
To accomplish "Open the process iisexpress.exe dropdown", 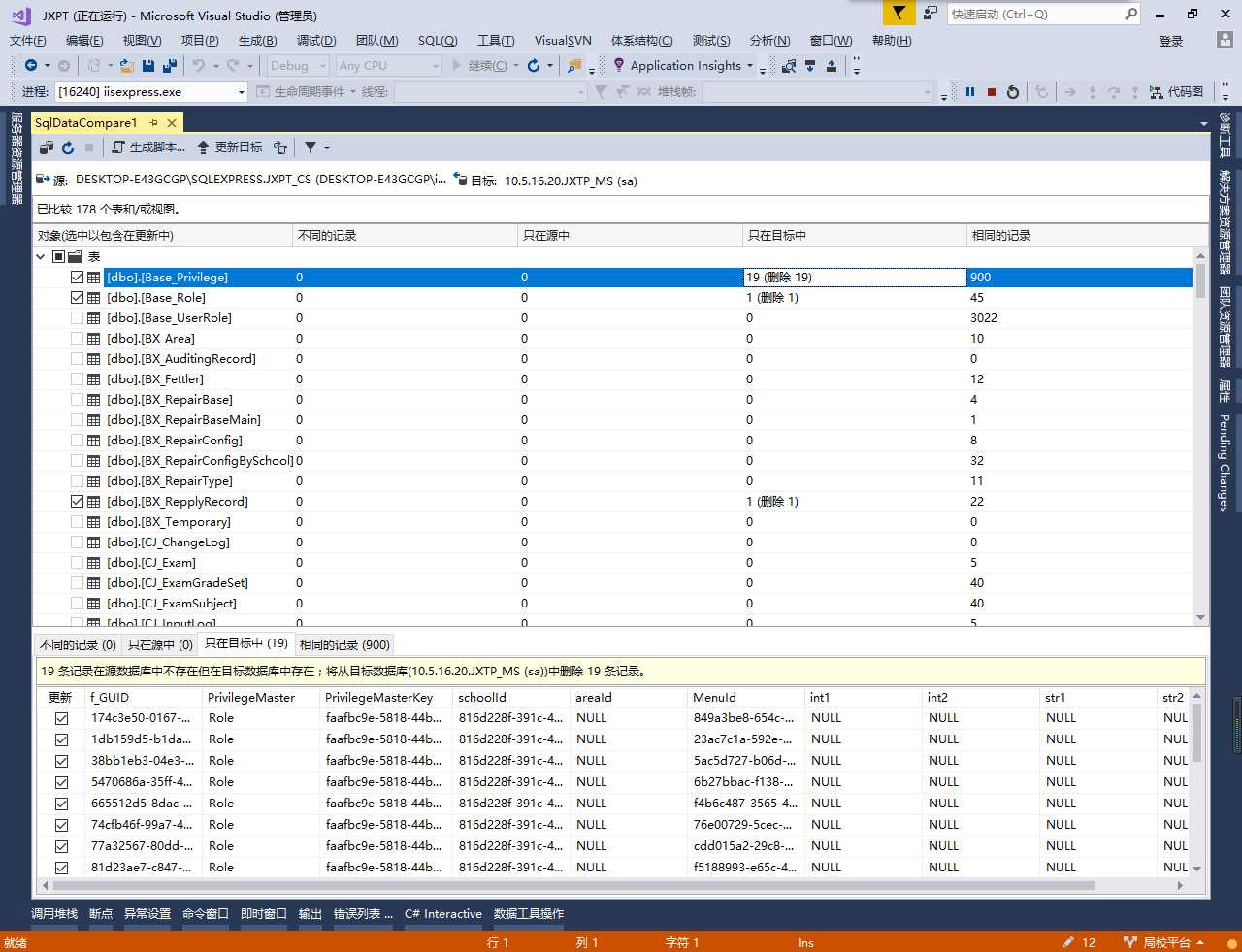I will 242,92.
